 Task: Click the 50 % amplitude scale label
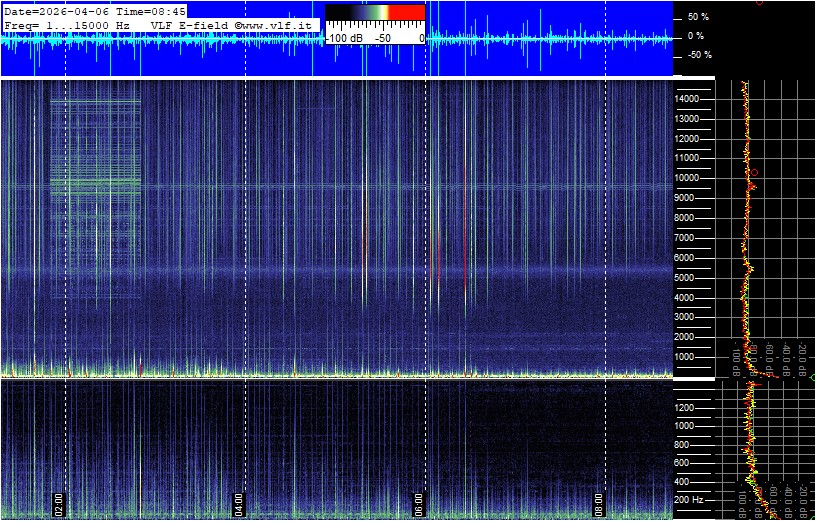(698, 17)
